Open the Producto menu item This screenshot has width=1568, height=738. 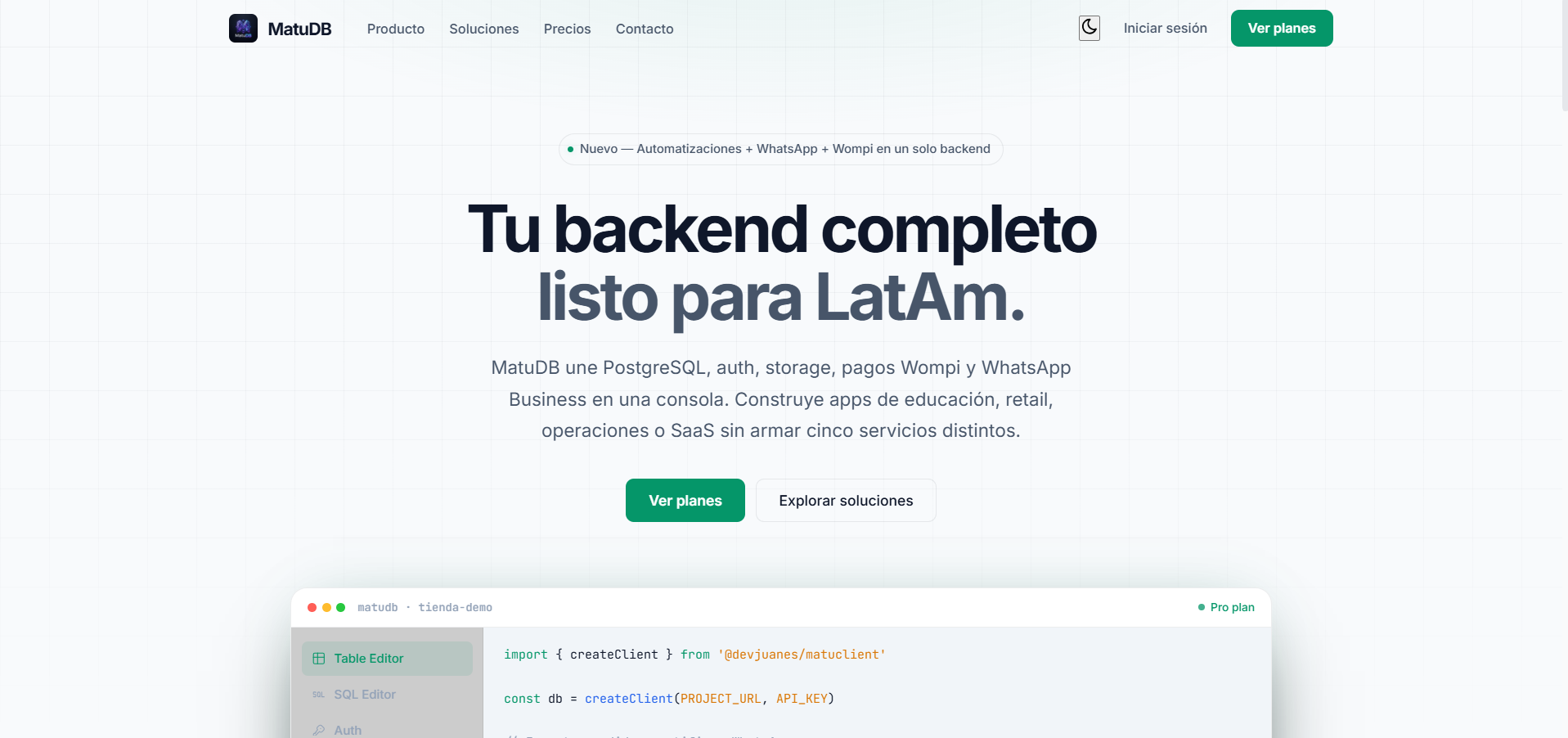396,29
